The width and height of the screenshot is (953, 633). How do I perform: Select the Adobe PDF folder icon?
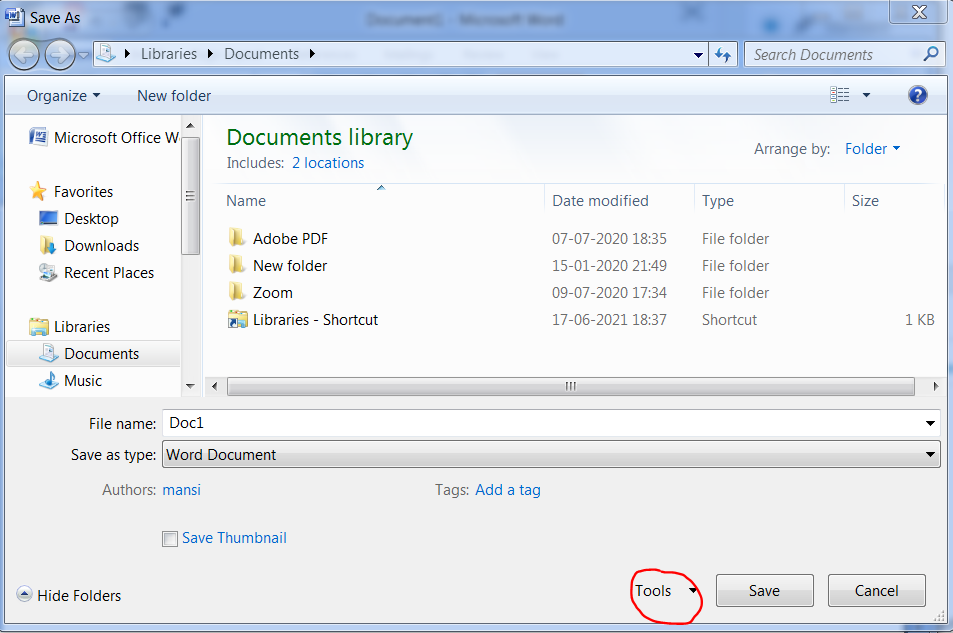237,238
